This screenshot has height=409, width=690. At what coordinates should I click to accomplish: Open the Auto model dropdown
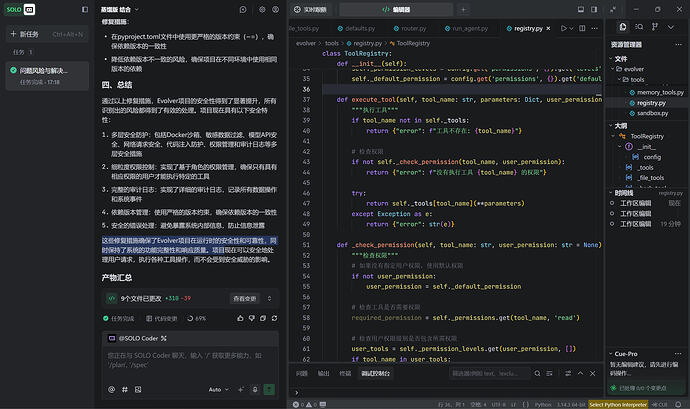point(219,389)
